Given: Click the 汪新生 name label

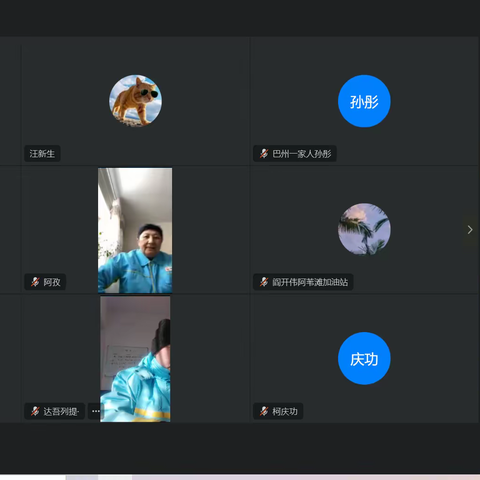Looking at the screenshot, I should 42,154.
